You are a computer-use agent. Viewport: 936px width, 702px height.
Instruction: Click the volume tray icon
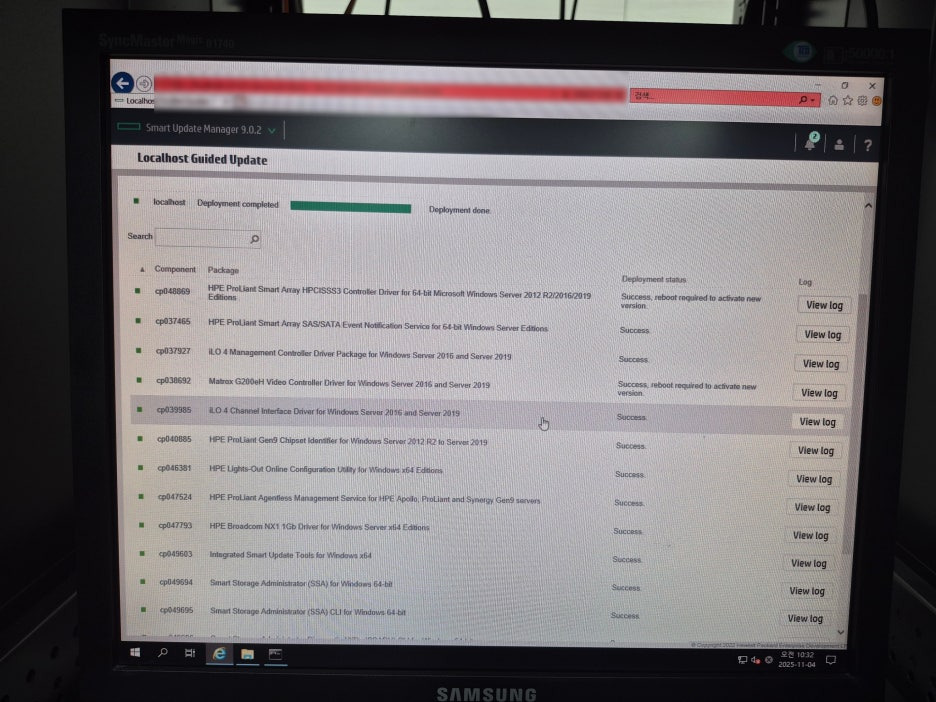point(755,660)
